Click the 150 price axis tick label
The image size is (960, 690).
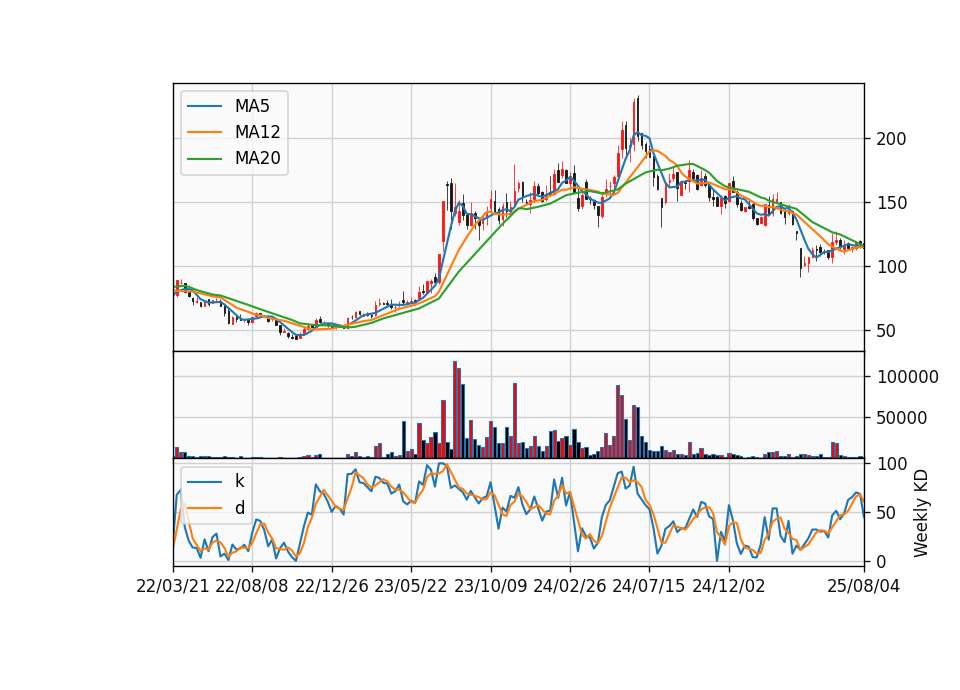pos(891,203)
